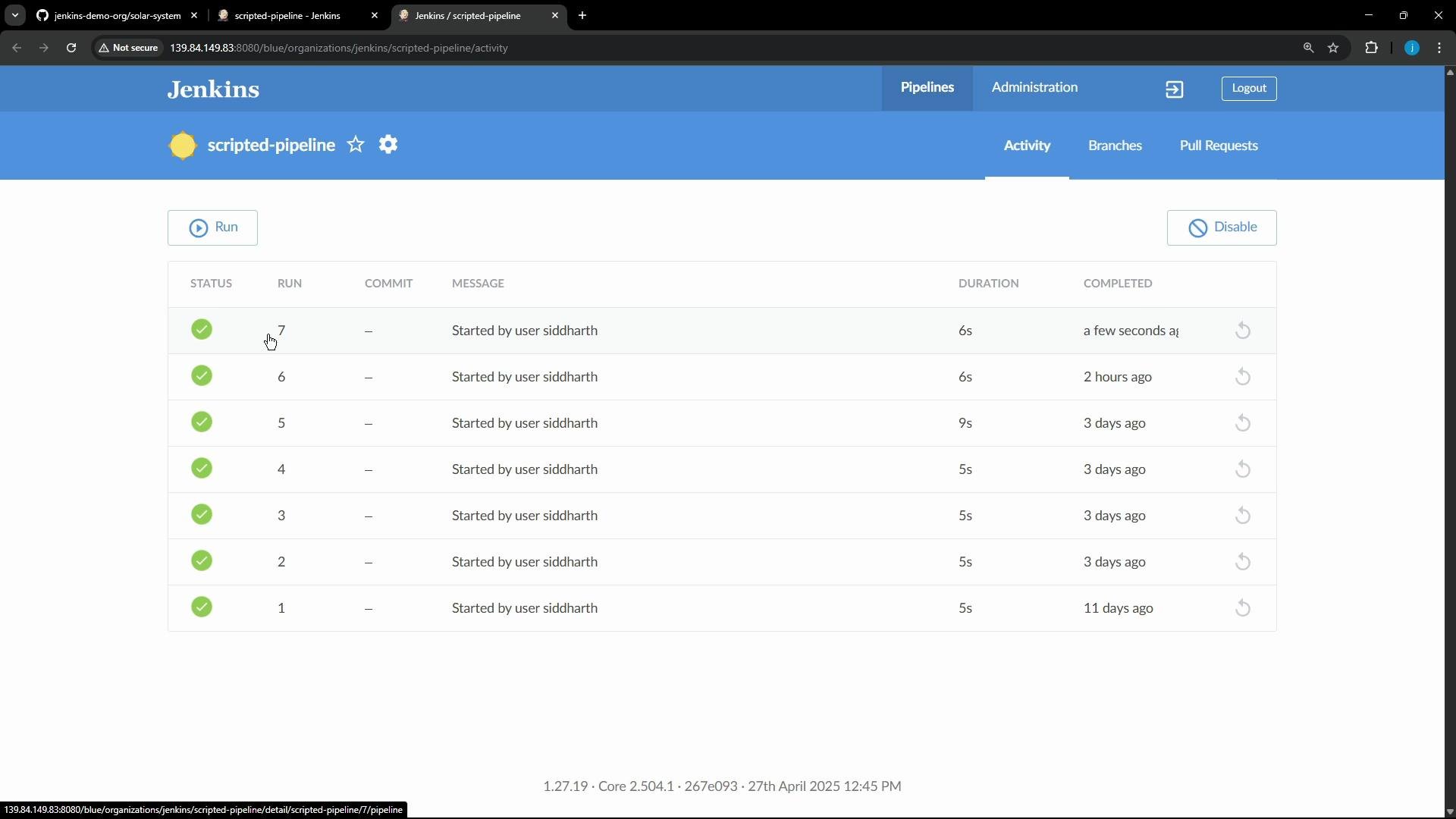Image resolution: width=1456 pixels, height=819 pixels.
Task: Click success status icon of run 4
Action: pyautogui.click(x=202, y=469)
